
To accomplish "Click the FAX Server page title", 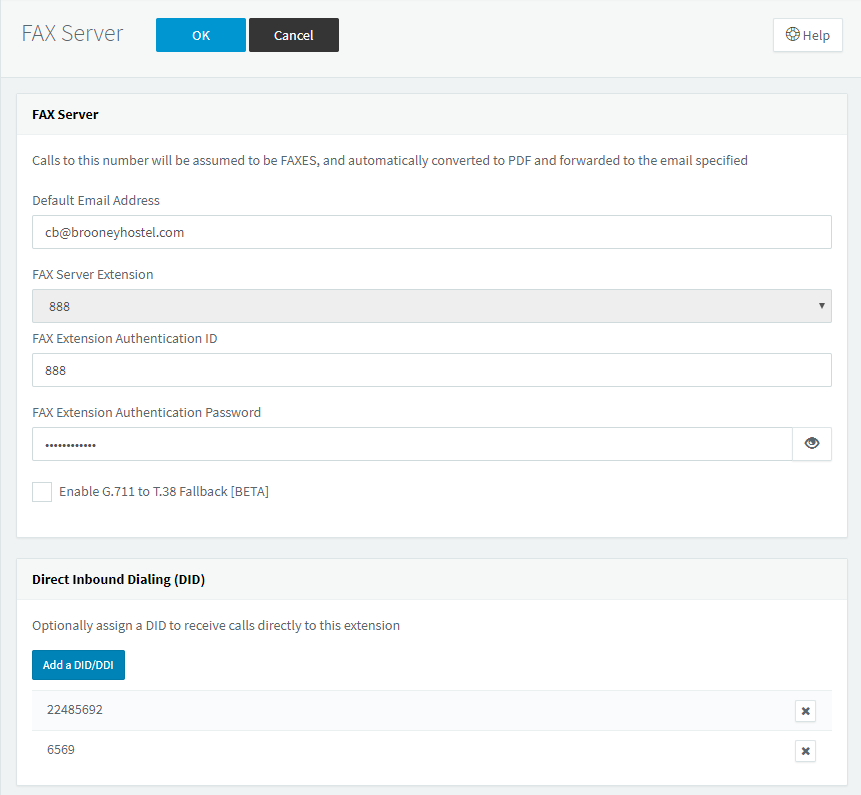I will 72,33.
